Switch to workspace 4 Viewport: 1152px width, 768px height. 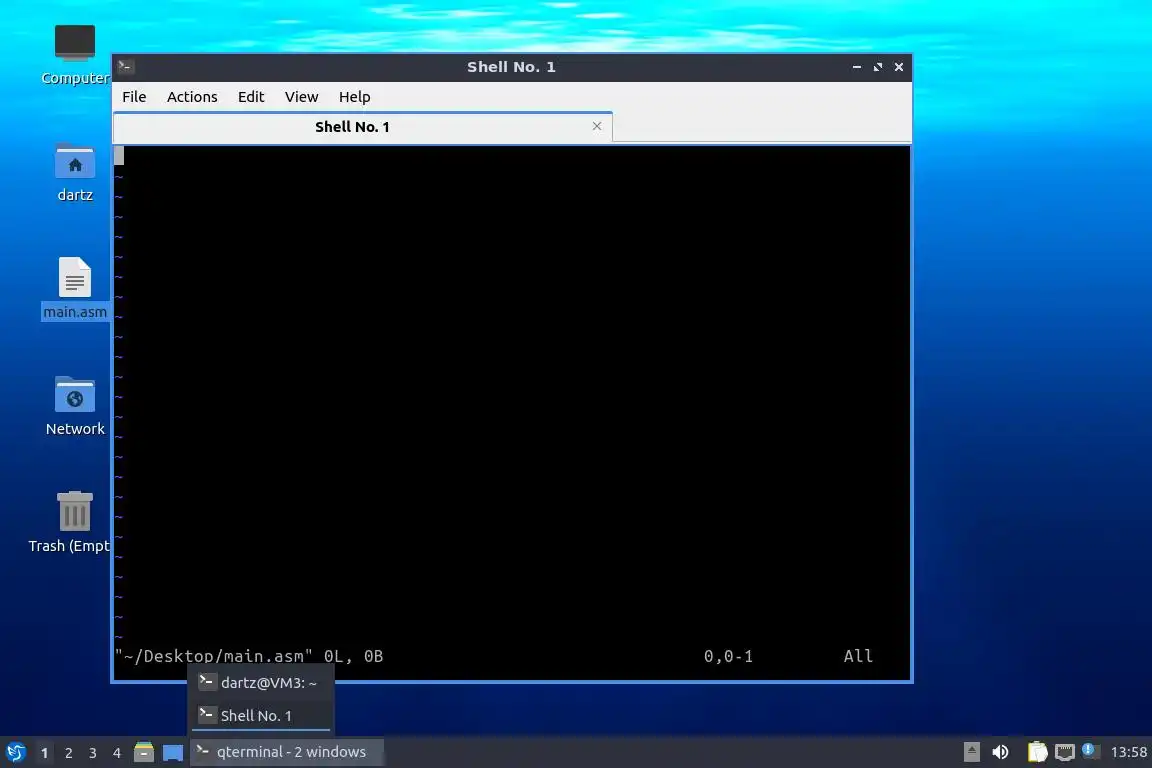(x=117, y=753)
